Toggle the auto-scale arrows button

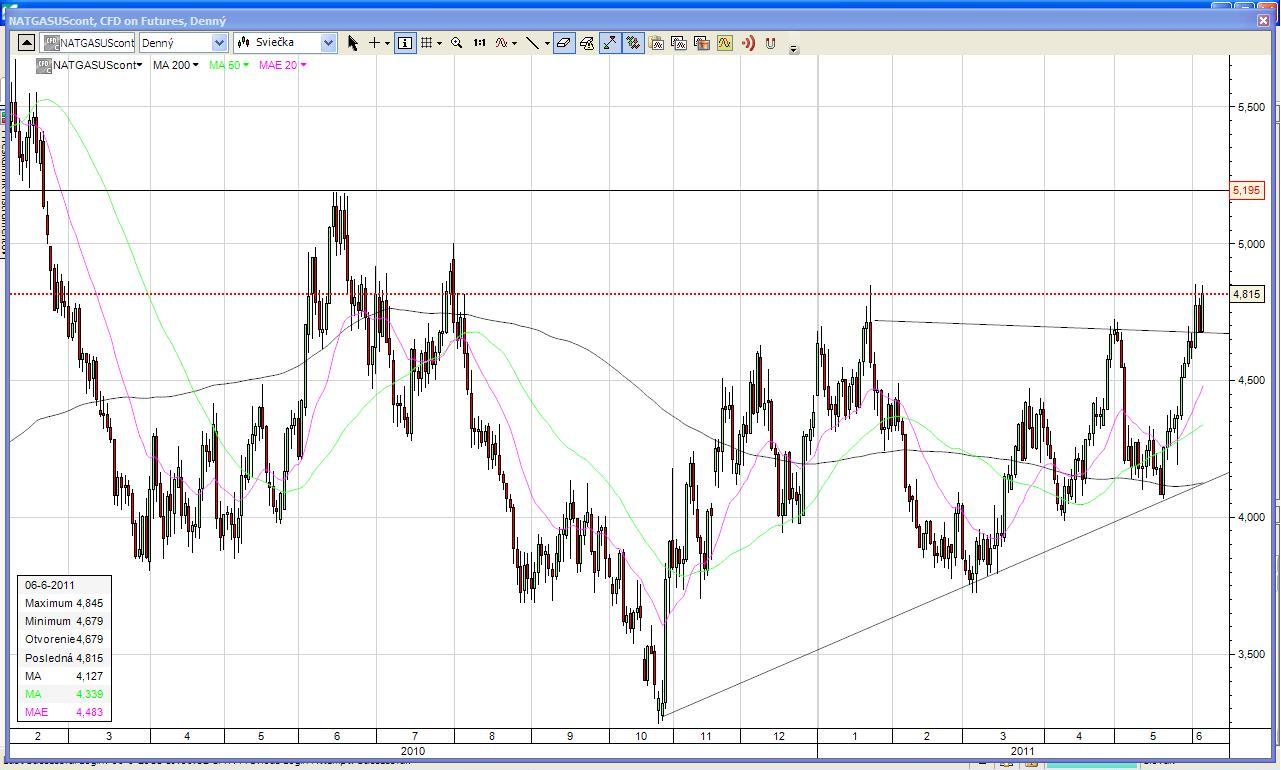(610, 43)
